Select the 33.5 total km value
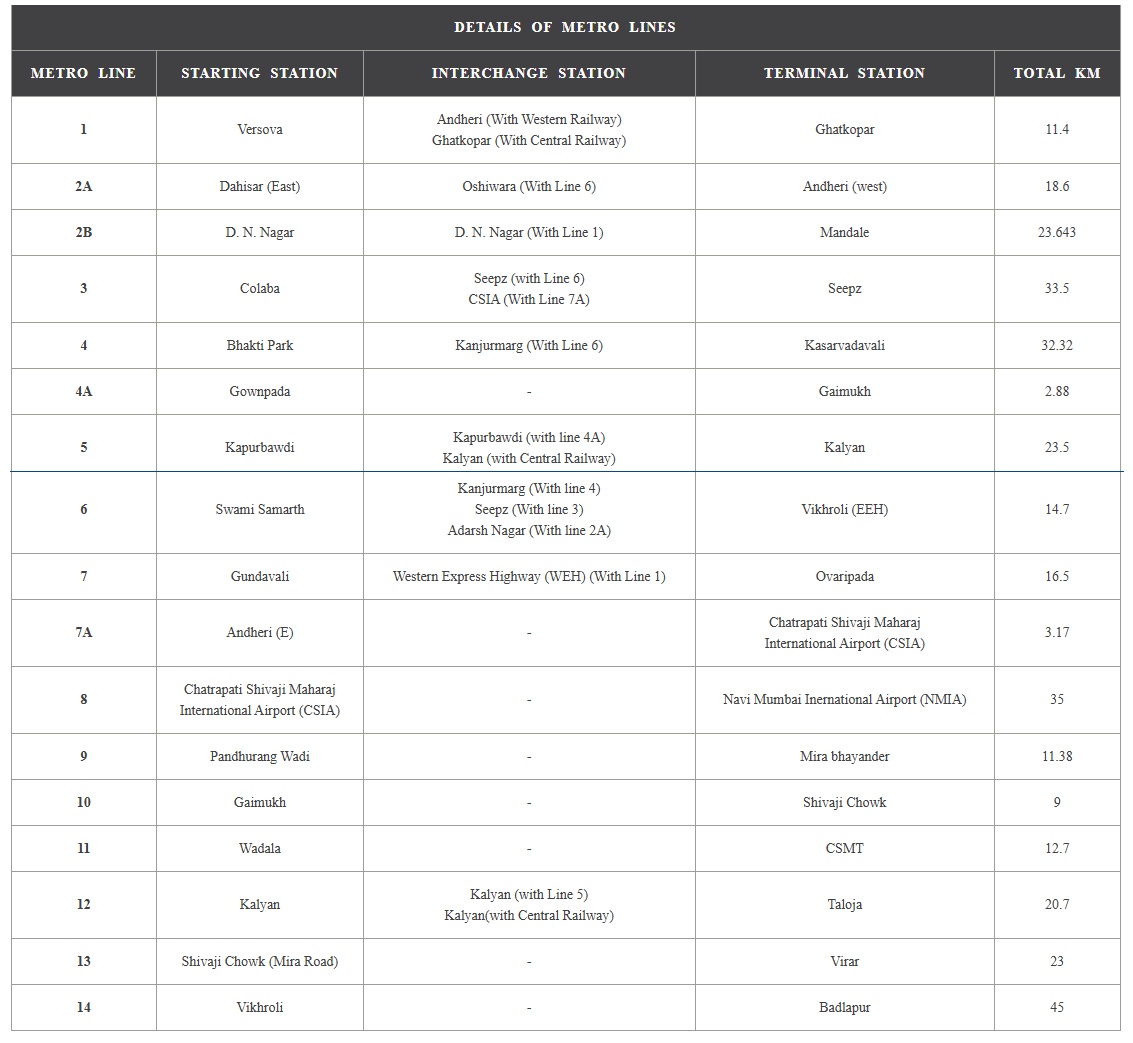Screen dimensions: 1133x1043 tap(1057, 289)
